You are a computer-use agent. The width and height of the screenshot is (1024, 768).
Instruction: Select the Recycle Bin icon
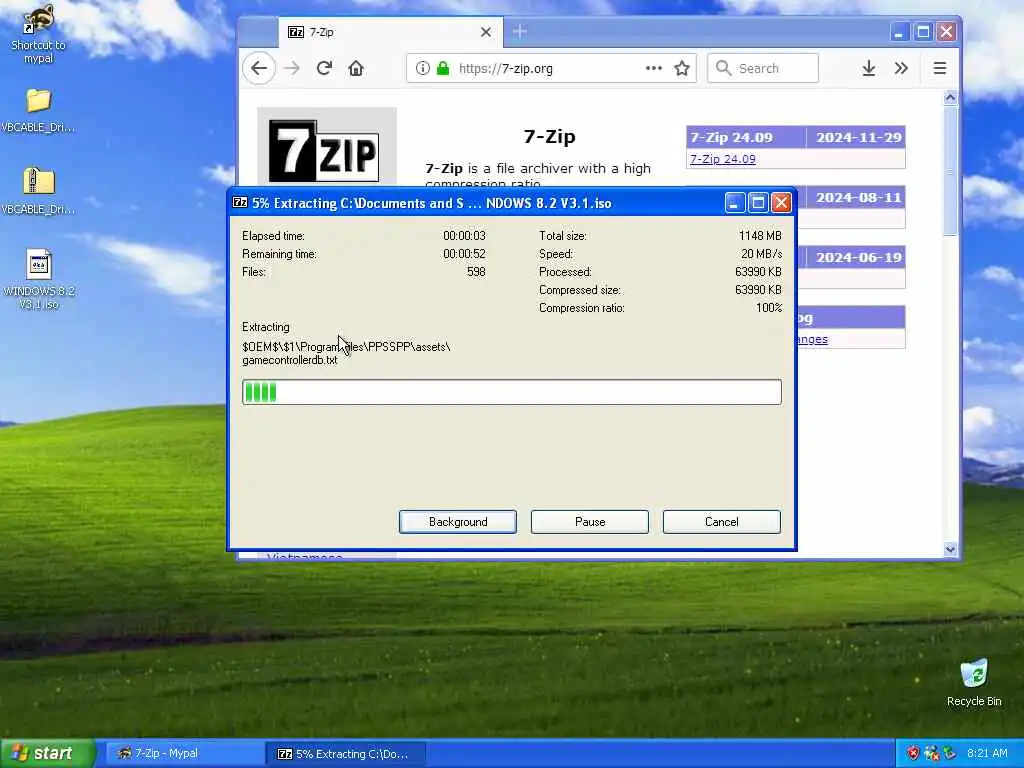tap(974, 683)
